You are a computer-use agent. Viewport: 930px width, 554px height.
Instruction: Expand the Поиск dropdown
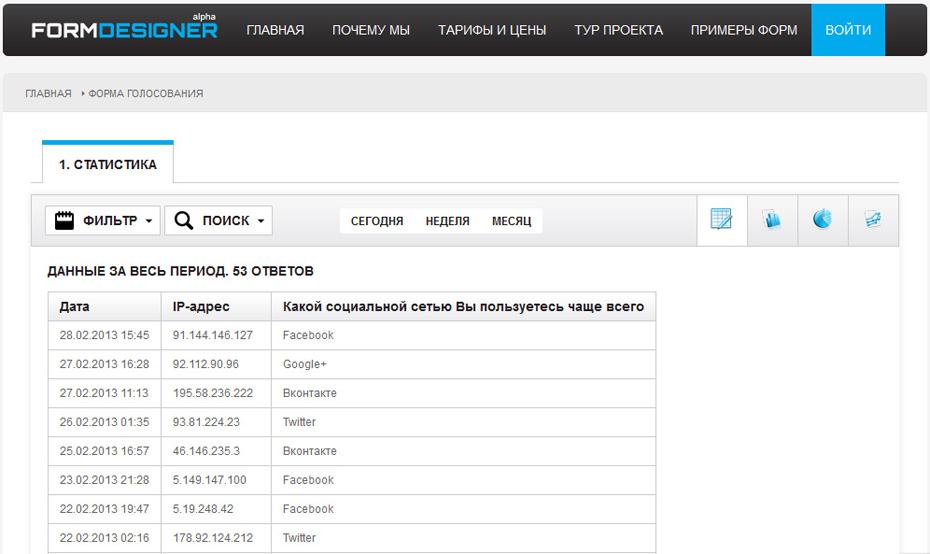pos(218,221)
